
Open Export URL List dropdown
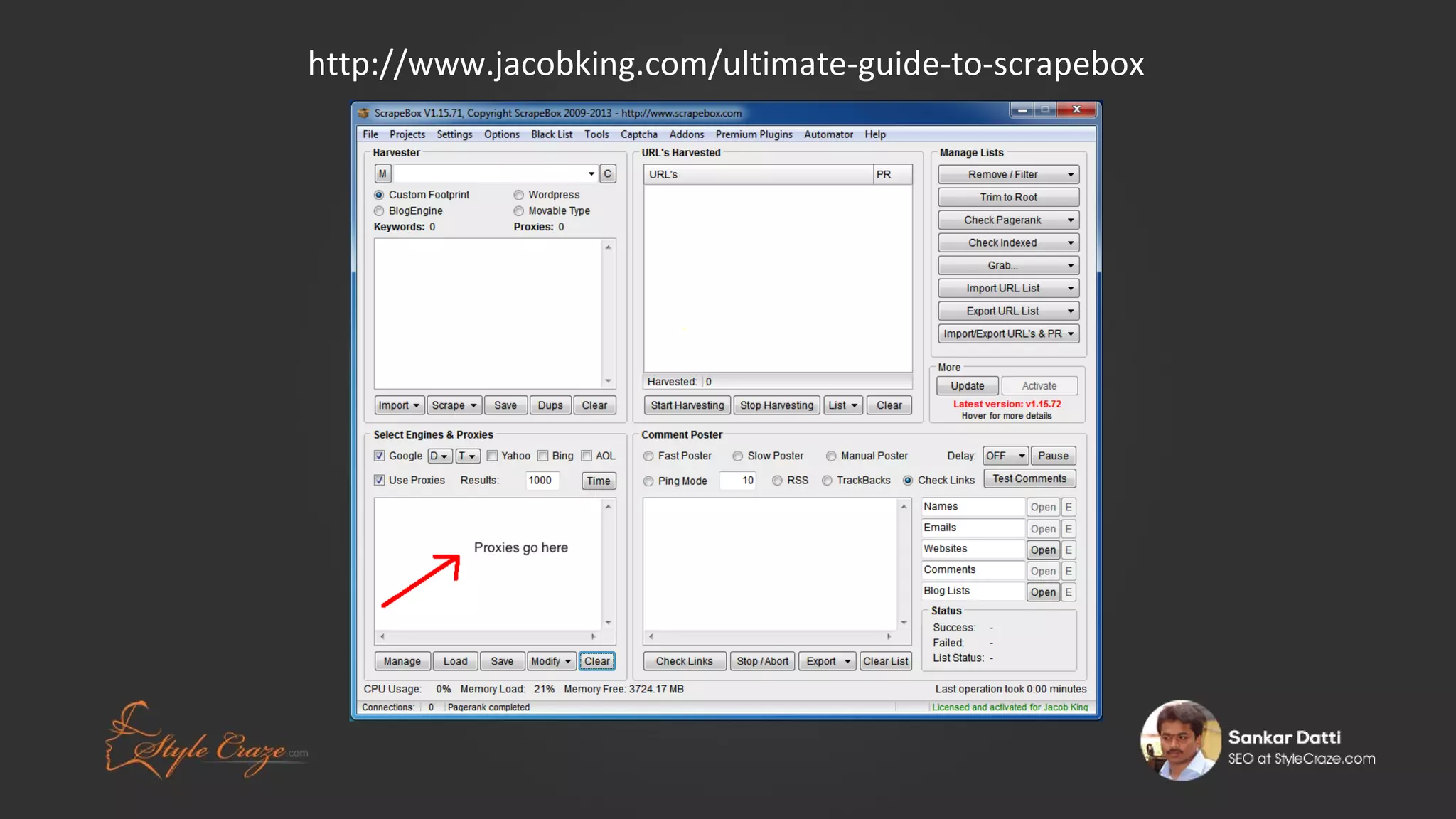pyautogui.click(x=1008, y=311)
